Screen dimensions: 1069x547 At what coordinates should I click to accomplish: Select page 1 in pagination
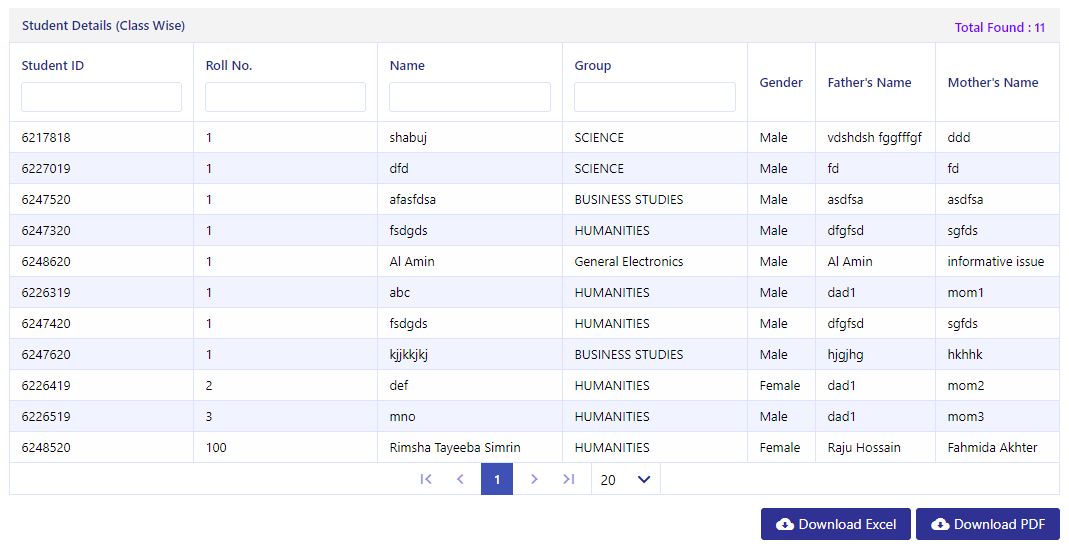click(497, 479)
